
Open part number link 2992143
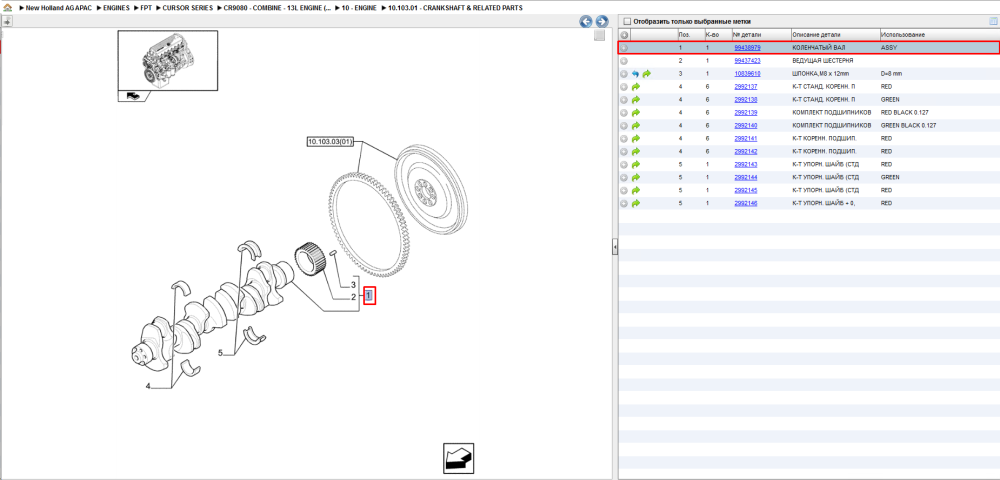746,164
